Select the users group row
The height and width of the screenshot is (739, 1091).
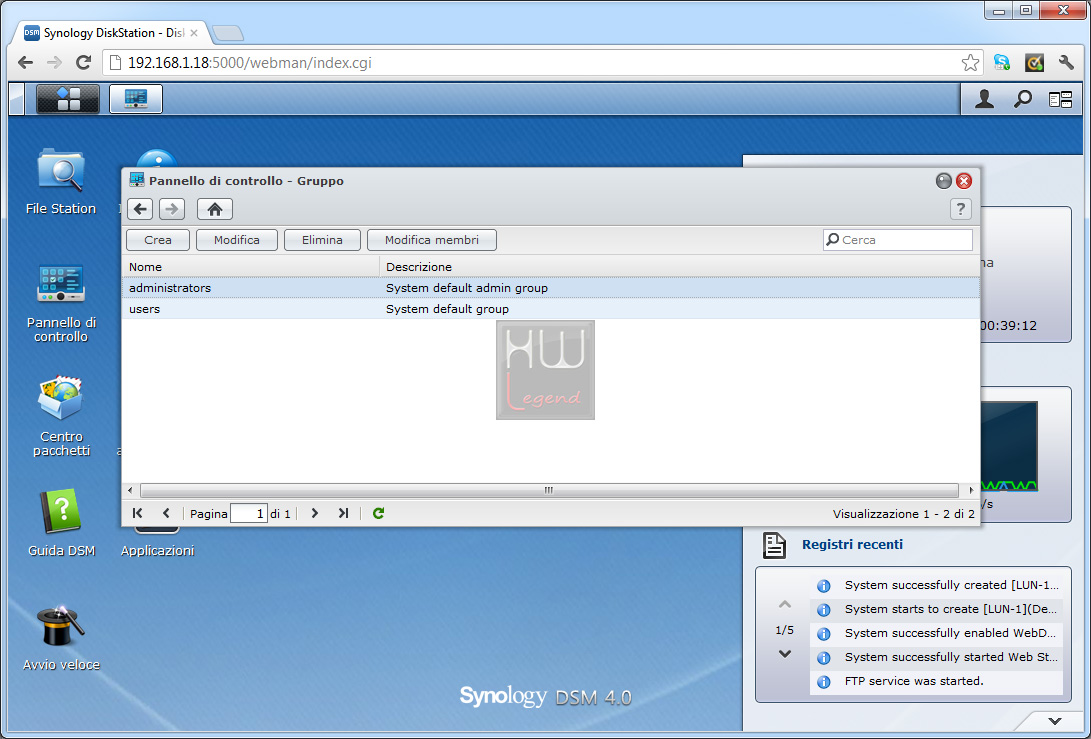point(550,309)
